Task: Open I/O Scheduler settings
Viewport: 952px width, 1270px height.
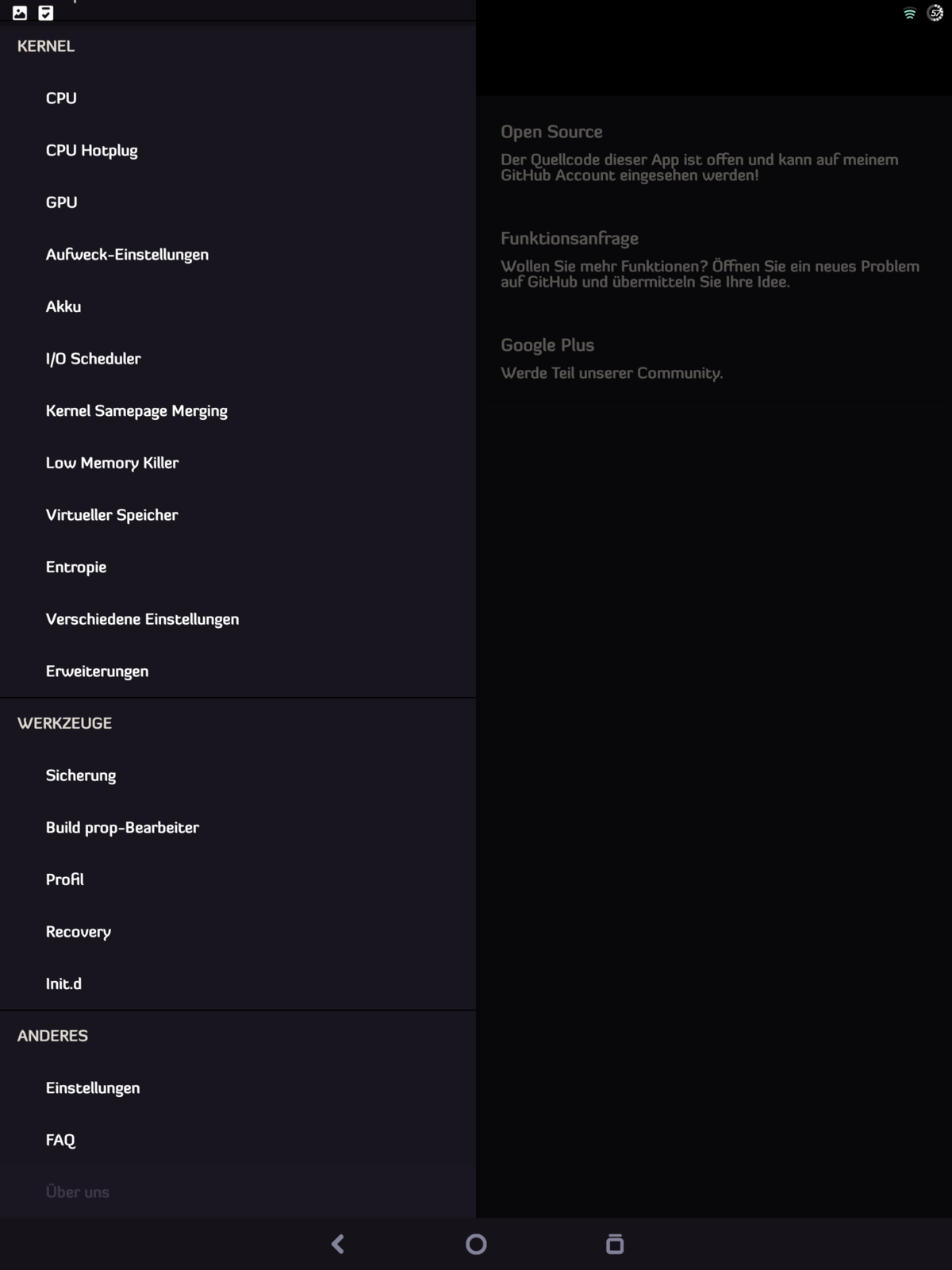Action: point(94,359)
